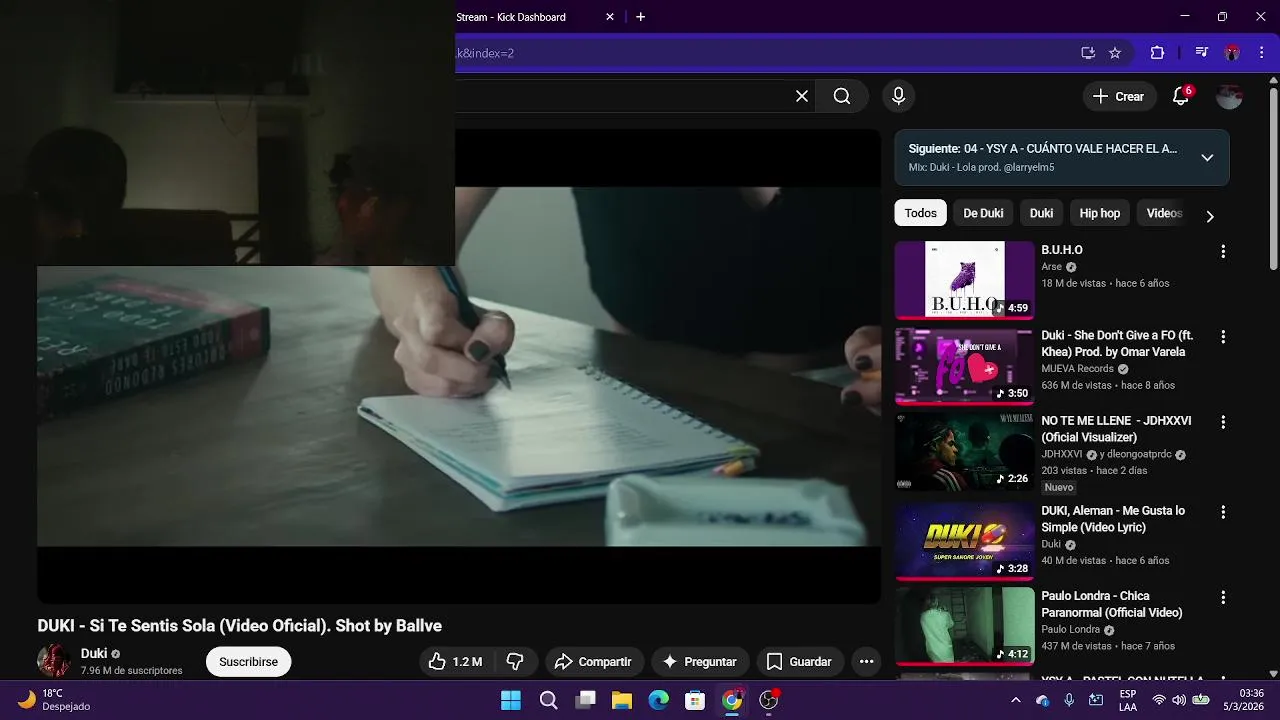
Task: Open She Don't Give a FO thumbnail
Action: [964, 365]
